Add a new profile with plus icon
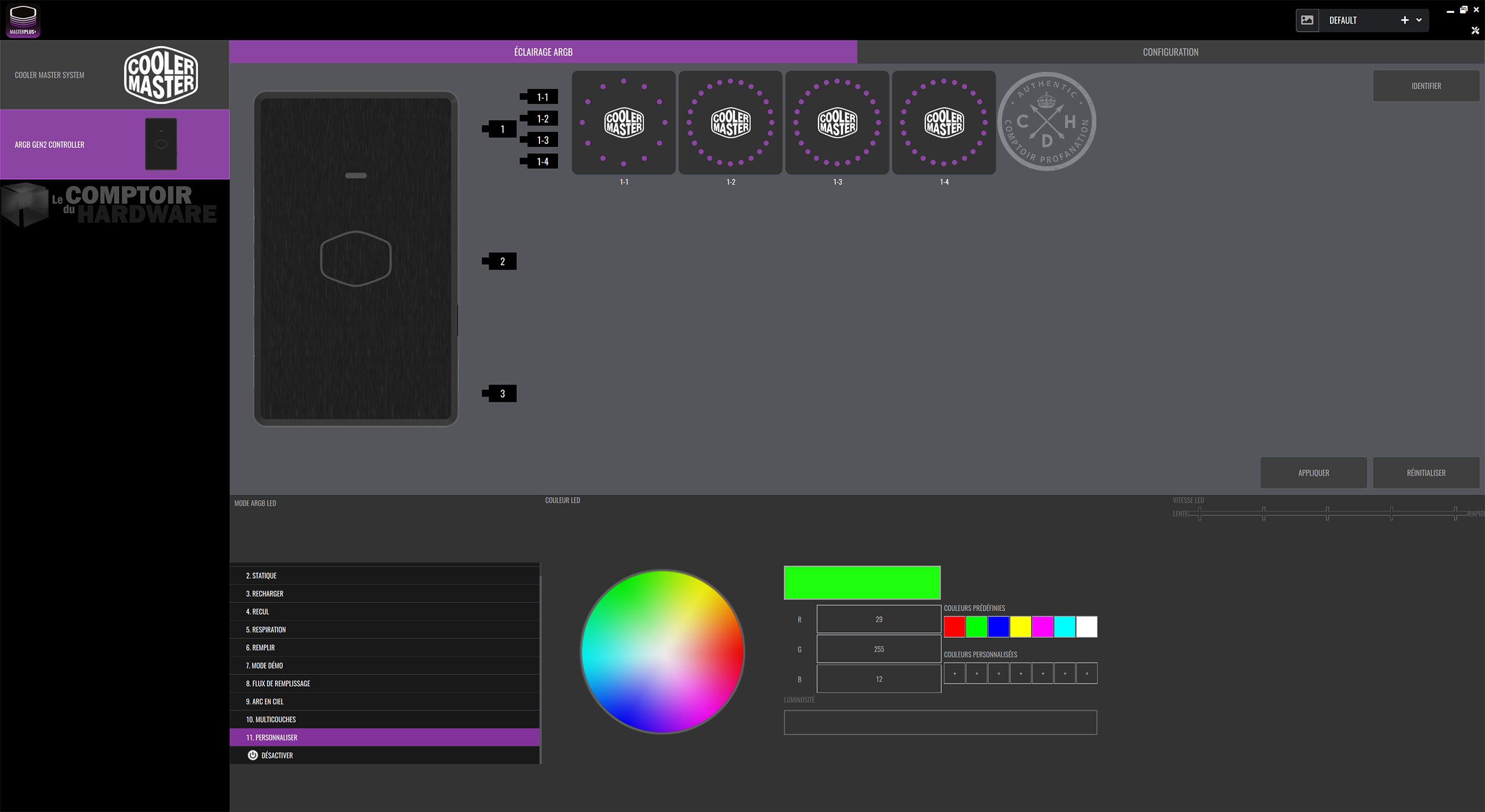1485x812 pixels. pyautogui.click(x=1404, y=20)
